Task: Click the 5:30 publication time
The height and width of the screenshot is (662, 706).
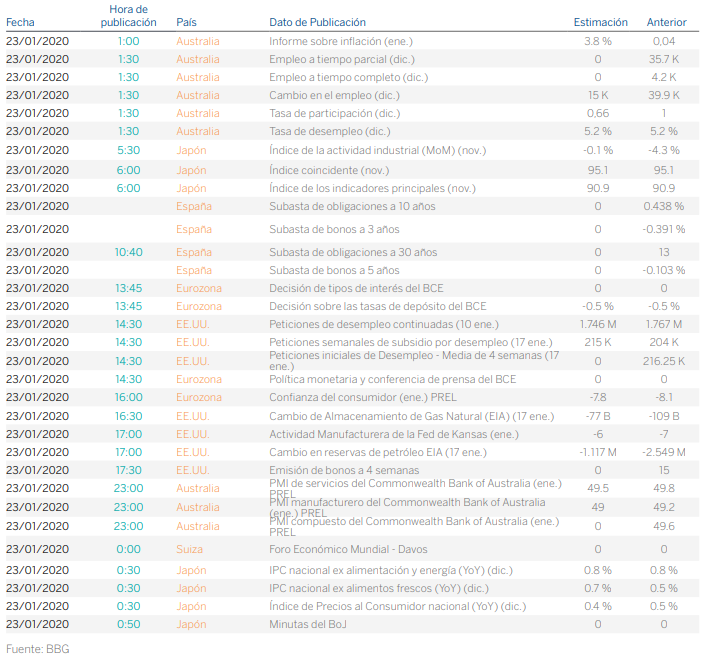Action: tap(128, 150)
